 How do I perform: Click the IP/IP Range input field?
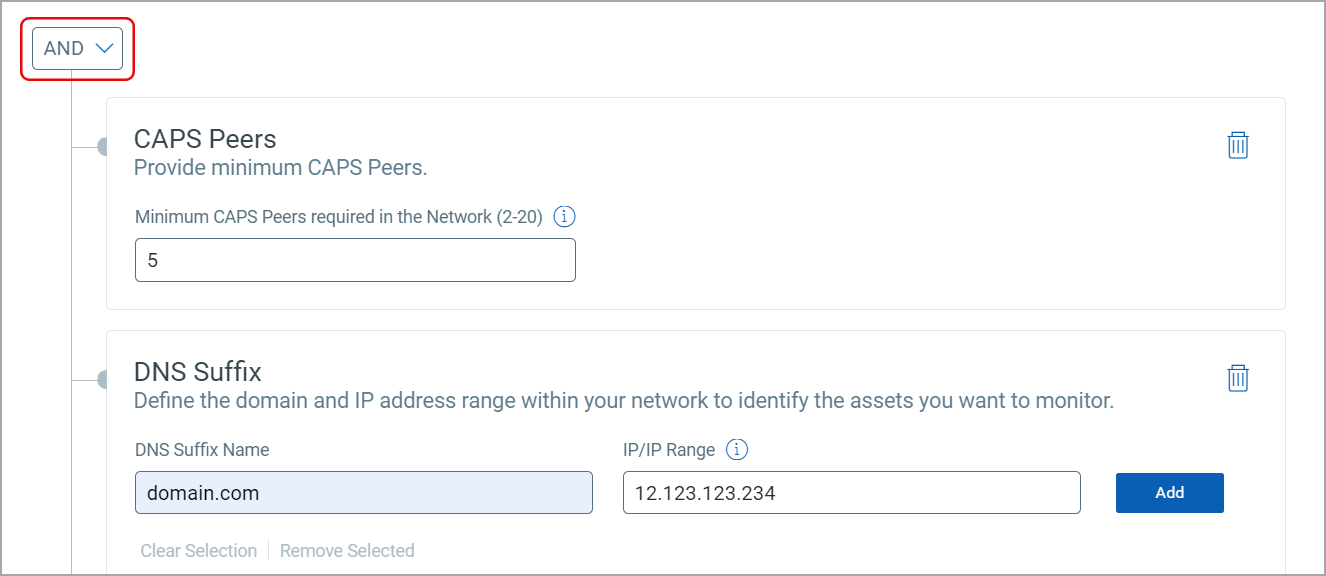pos(851,493)
